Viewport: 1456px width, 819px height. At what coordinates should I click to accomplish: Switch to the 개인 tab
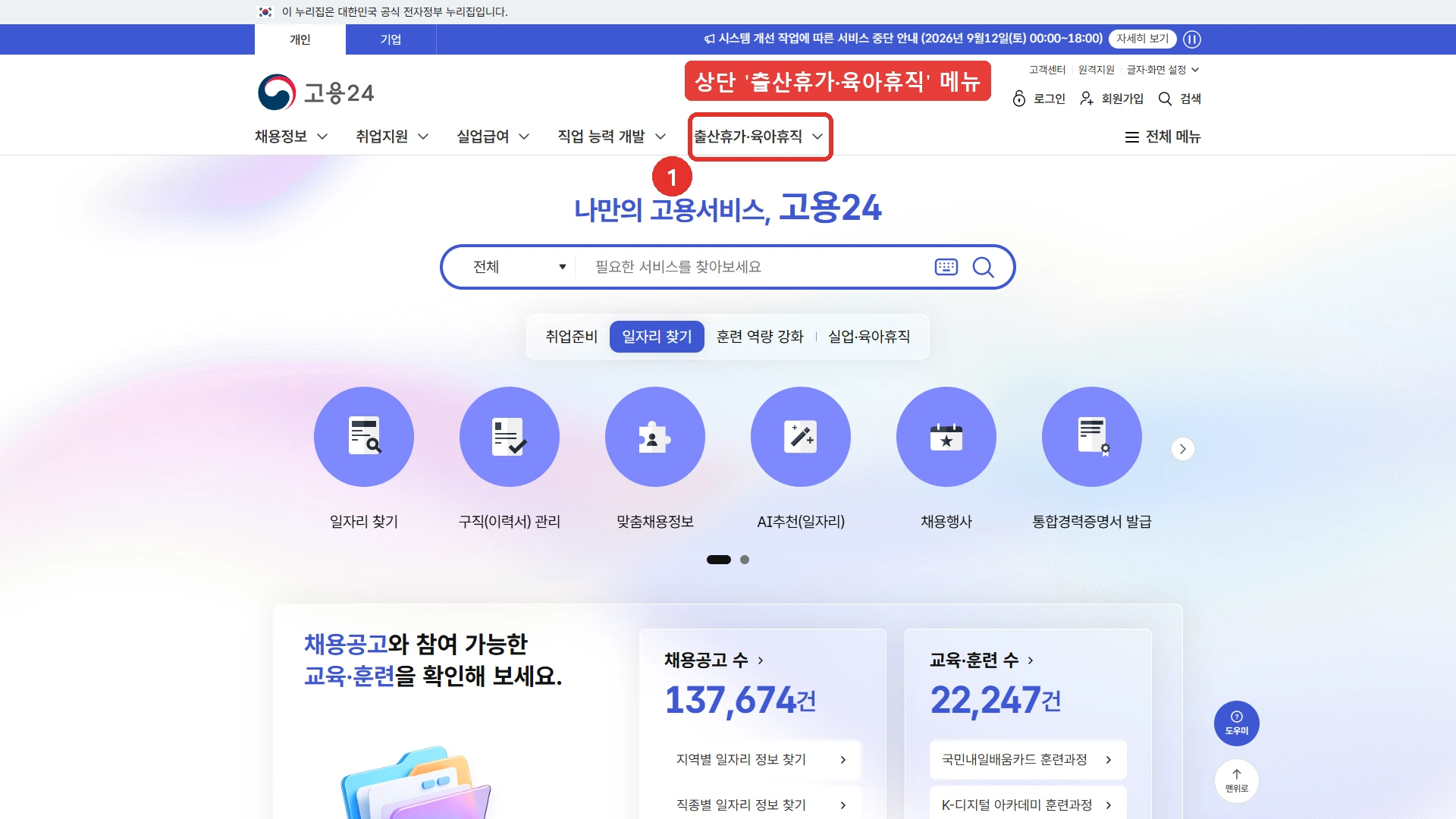300,39
